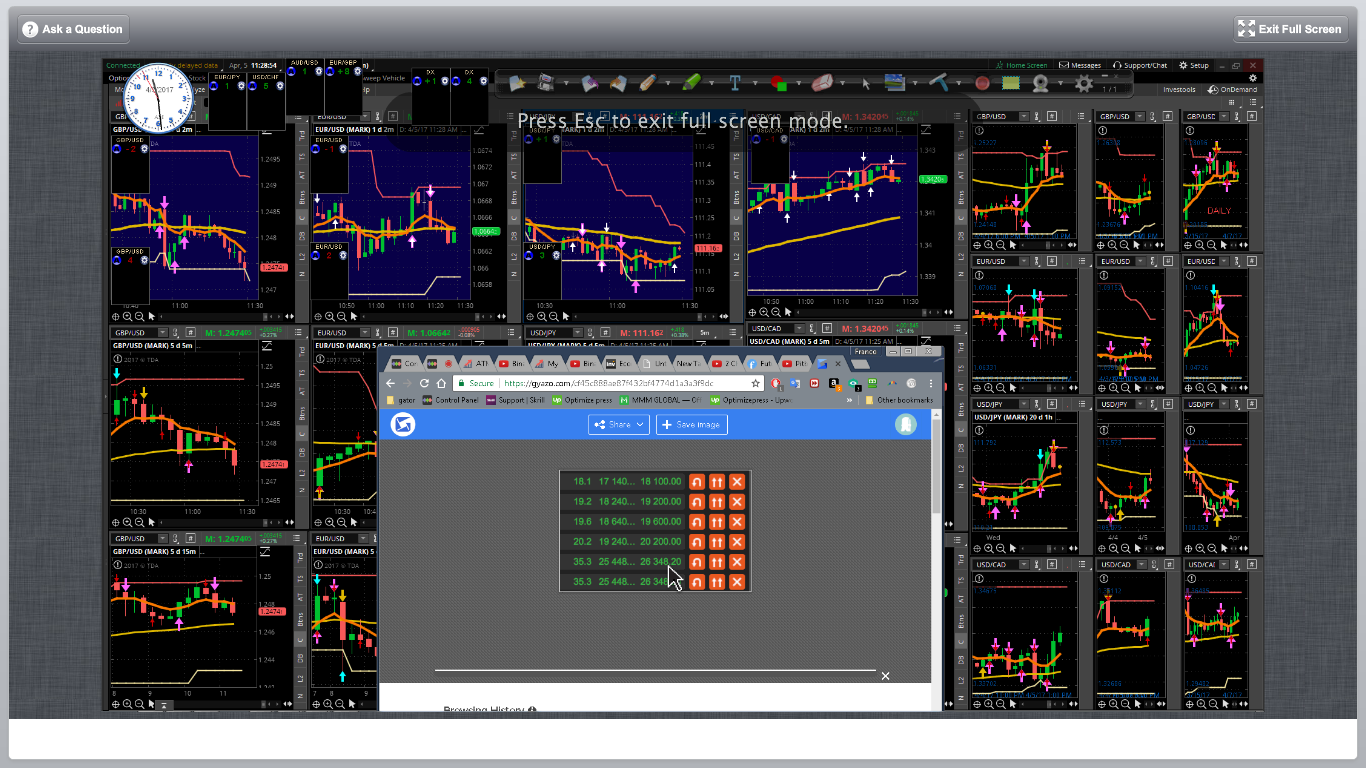Viewport: 1366px width, 768px height.
Task: Click the red record button in the toolbar
Action: [x=982, y=84]
